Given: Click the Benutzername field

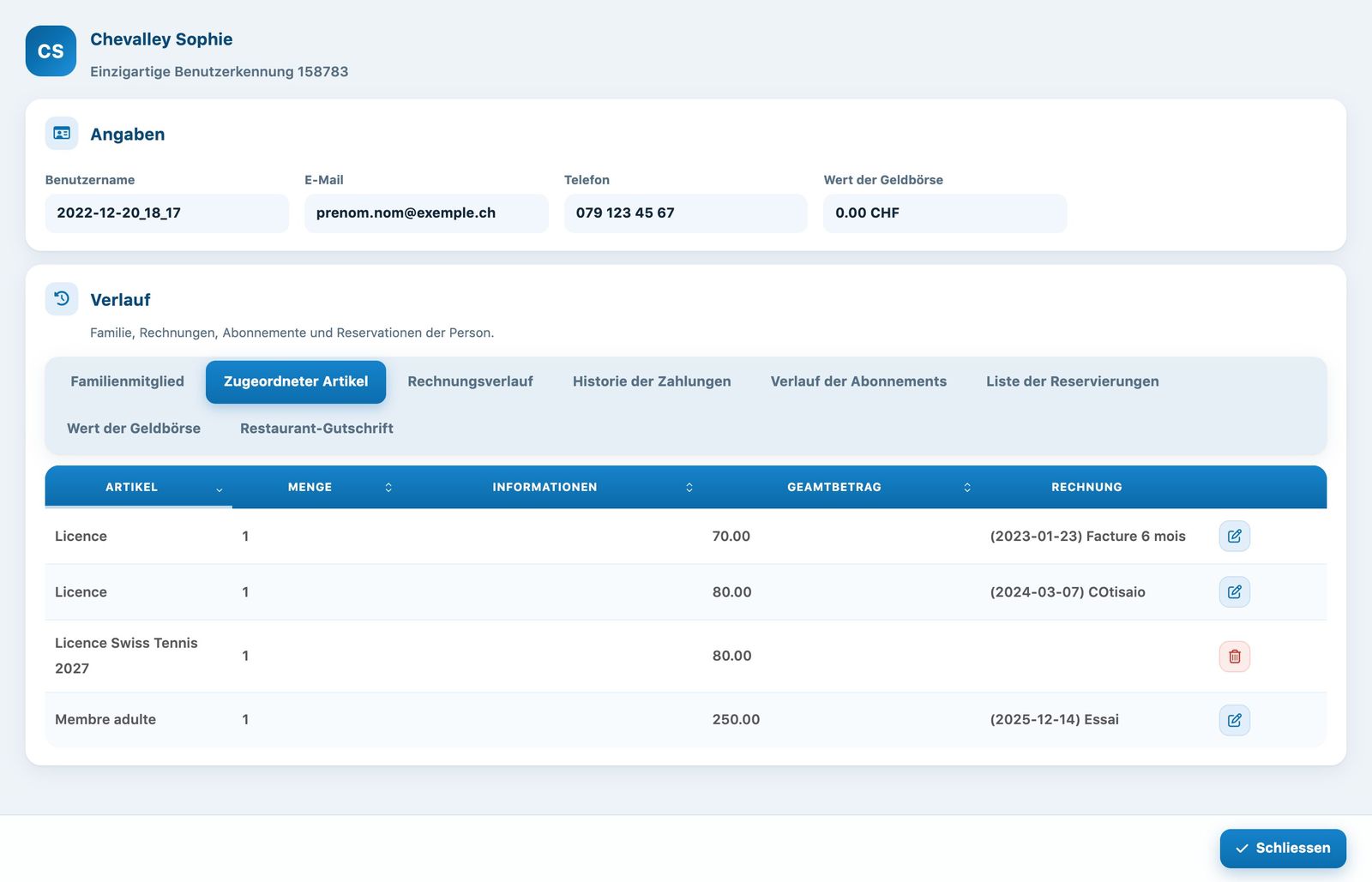Looking at the screenshot, I should (x=167, y=213).
